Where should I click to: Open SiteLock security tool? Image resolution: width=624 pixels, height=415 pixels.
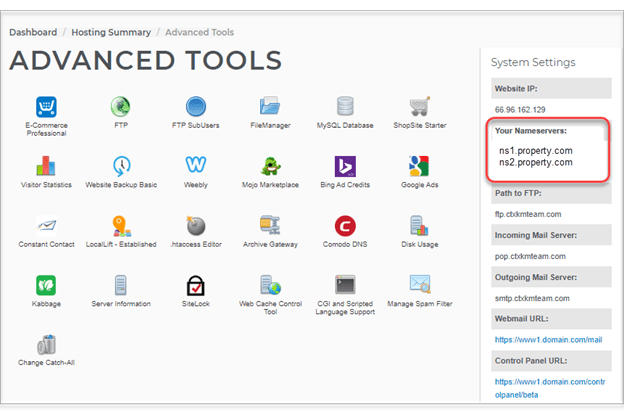pos(196,286)
